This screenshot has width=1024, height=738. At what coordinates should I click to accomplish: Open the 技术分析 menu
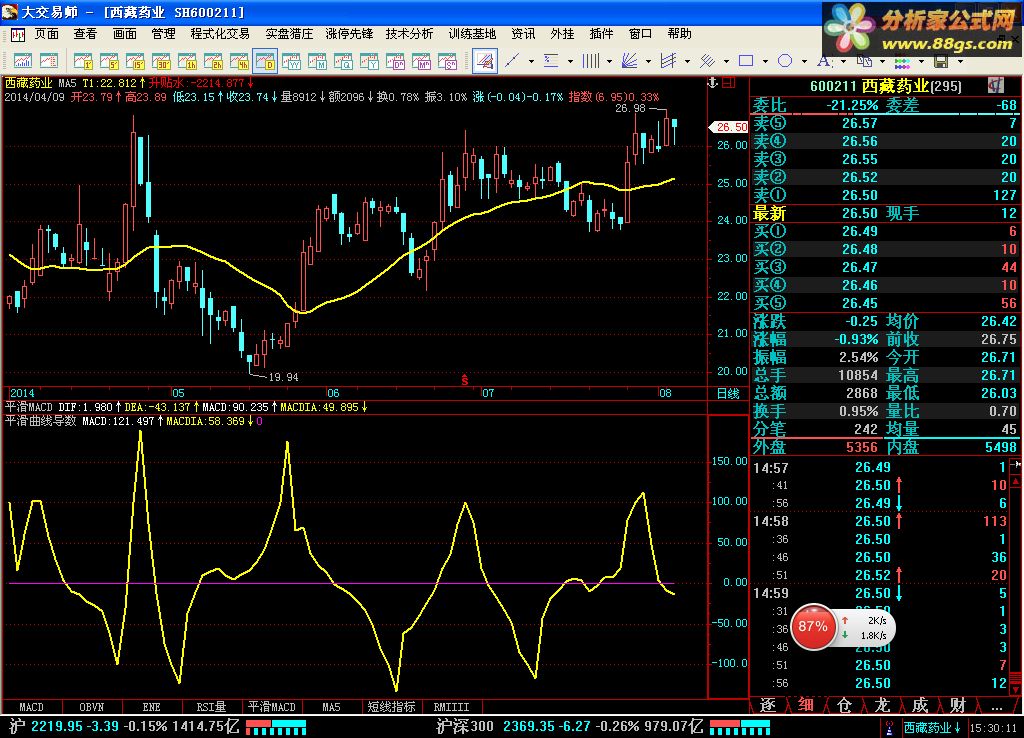point(409,33)
